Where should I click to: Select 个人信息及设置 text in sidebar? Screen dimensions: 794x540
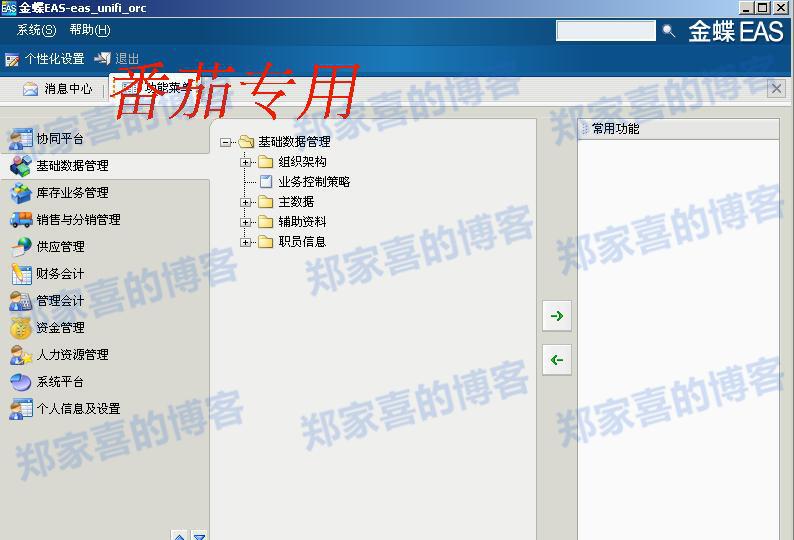[x=78, y=409]
